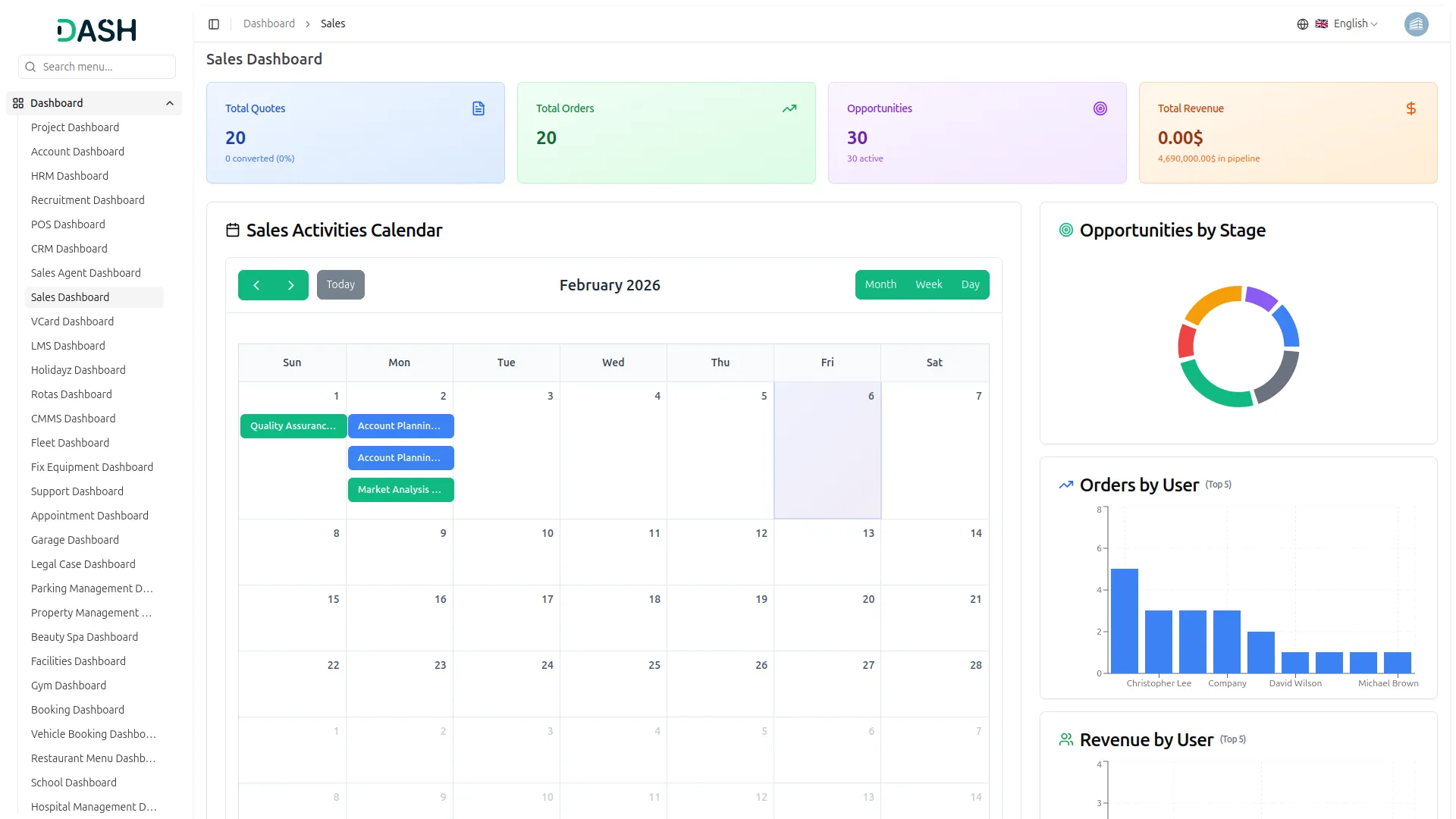The image size is (1456, 819).
Task: Click the Total Revenue dollar icon
Action: pyautogui.click(x=1410, y=108)
